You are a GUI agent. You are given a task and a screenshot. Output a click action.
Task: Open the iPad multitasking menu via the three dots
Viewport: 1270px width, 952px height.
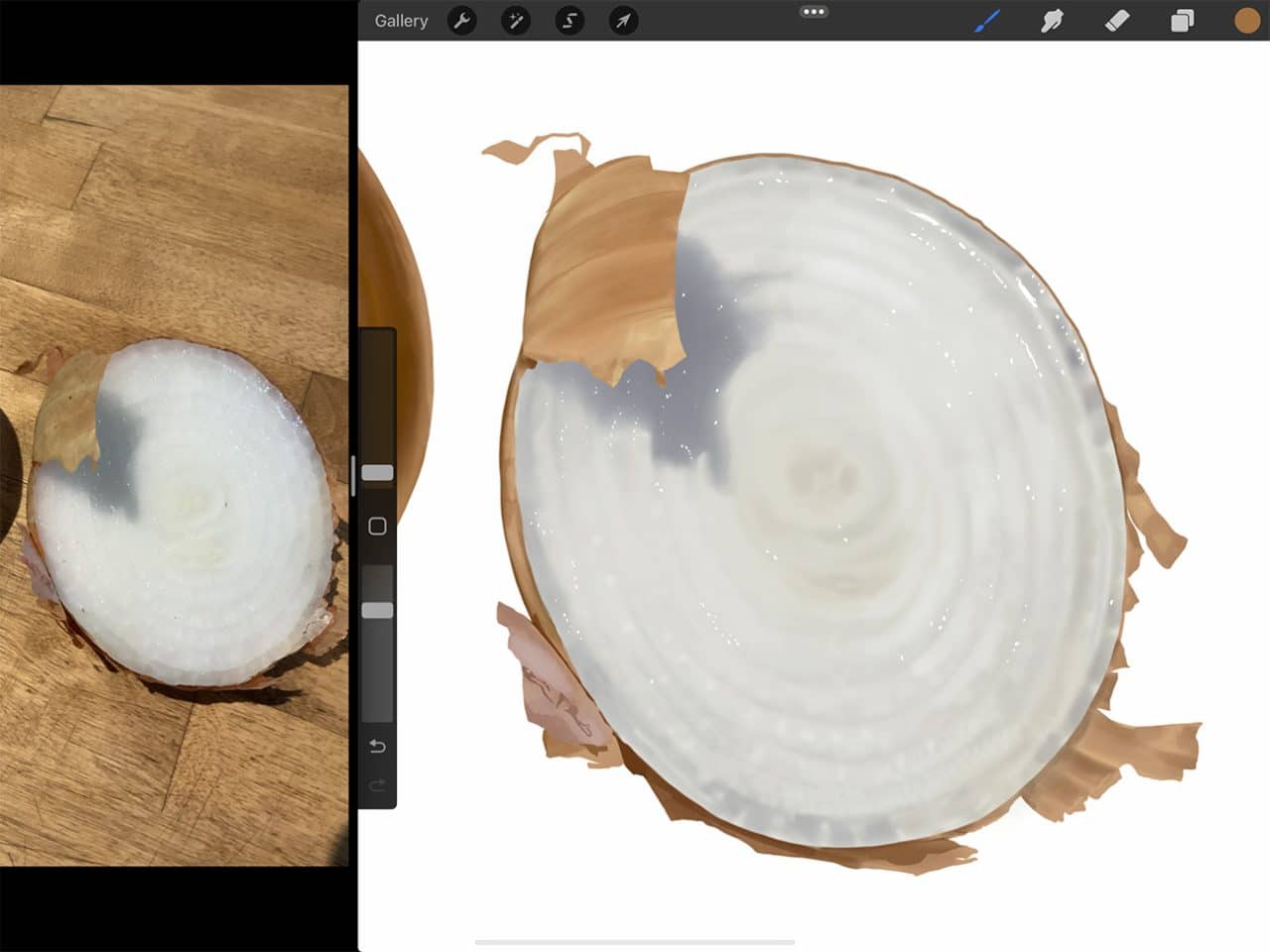pos(815,12)
